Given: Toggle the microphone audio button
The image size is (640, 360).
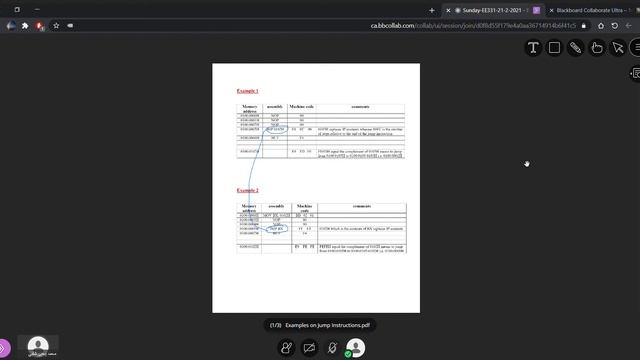Looking at the screenshot, I should coord(332,348).
